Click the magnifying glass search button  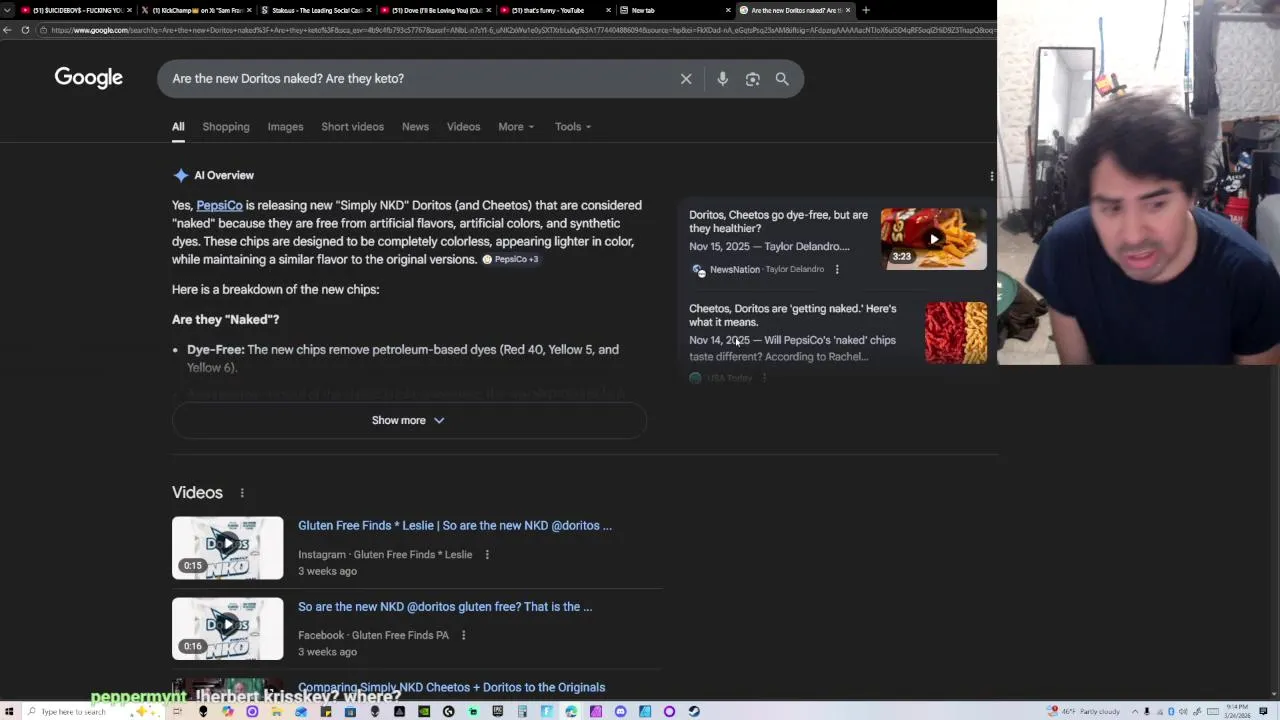point(782,79)
